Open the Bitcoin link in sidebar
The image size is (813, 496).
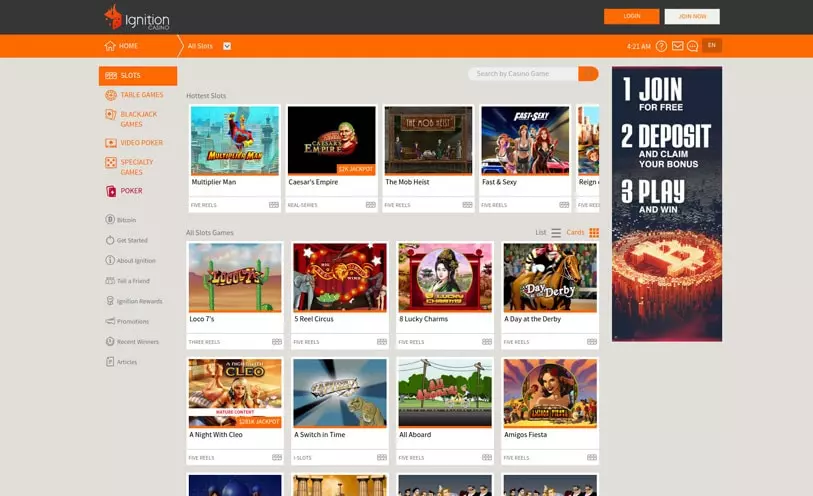(x=127, y=220)
